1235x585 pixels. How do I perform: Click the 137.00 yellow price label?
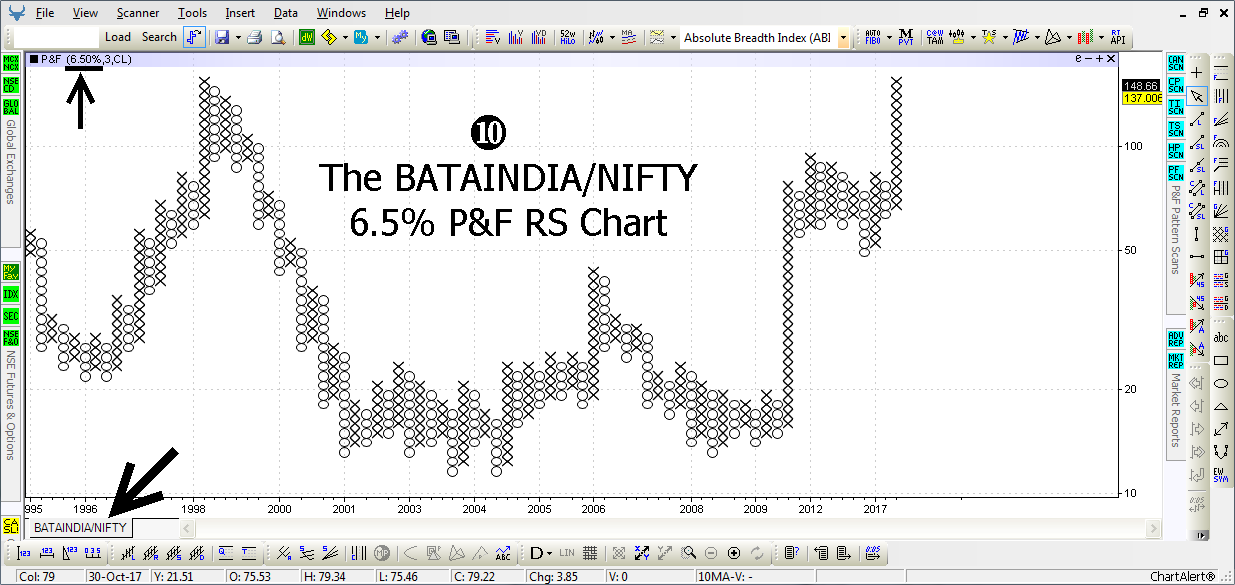point(1141,98)
